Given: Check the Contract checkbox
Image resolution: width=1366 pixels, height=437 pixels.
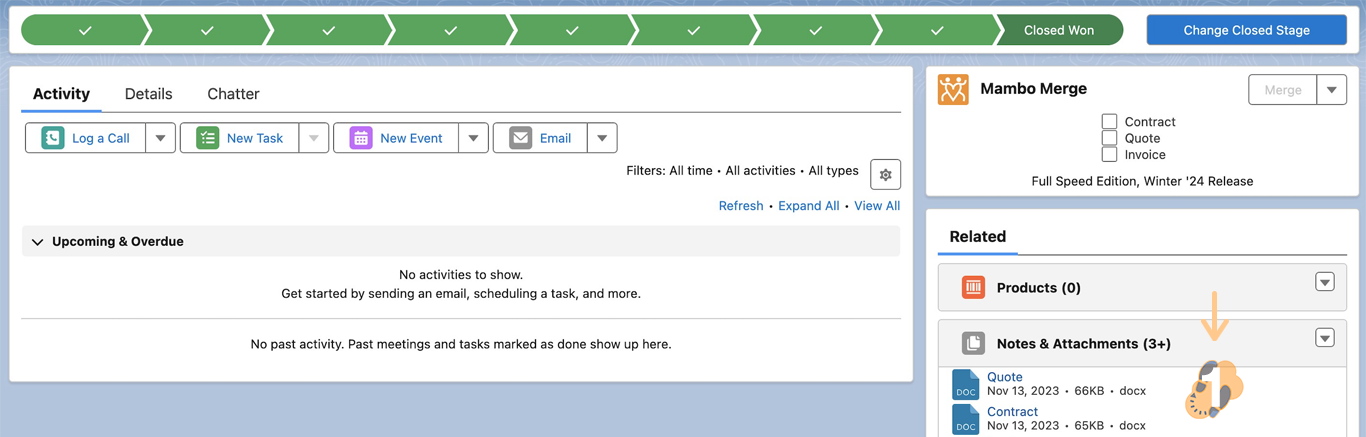Looking at the screenshot, I should click(x=1109, y=121).
